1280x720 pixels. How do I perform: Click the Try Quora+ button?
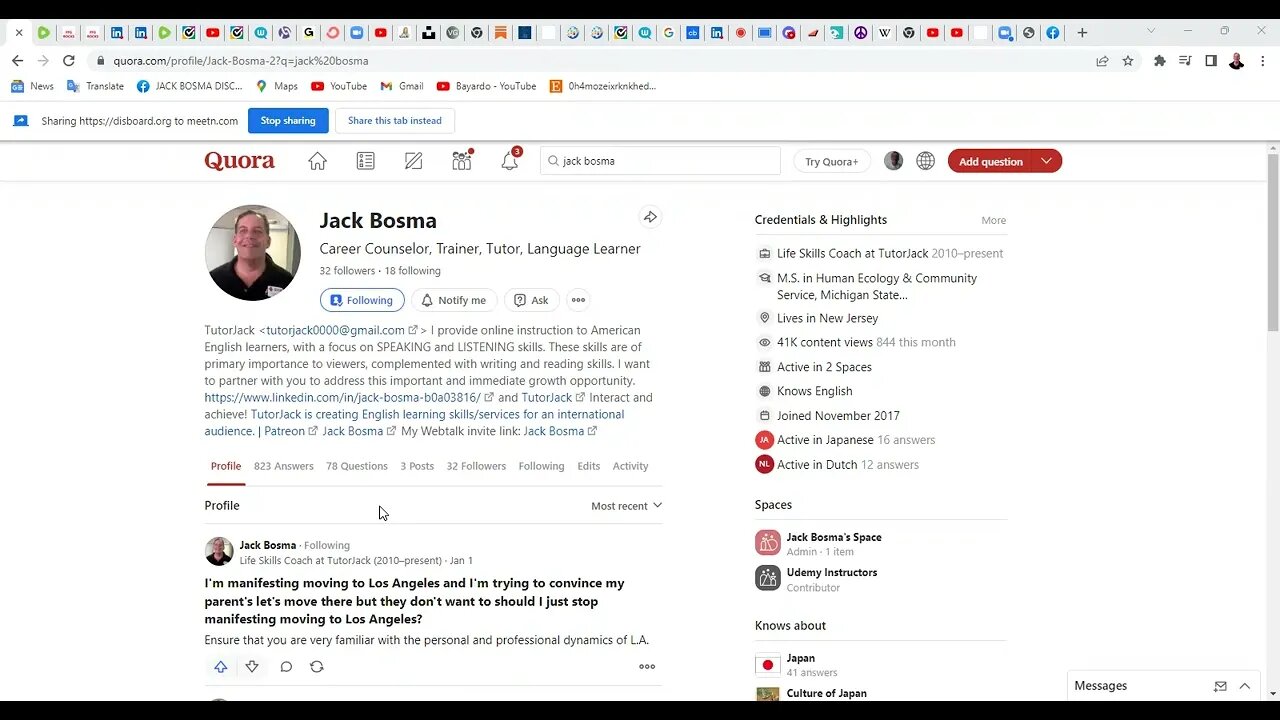click(832, 161)
